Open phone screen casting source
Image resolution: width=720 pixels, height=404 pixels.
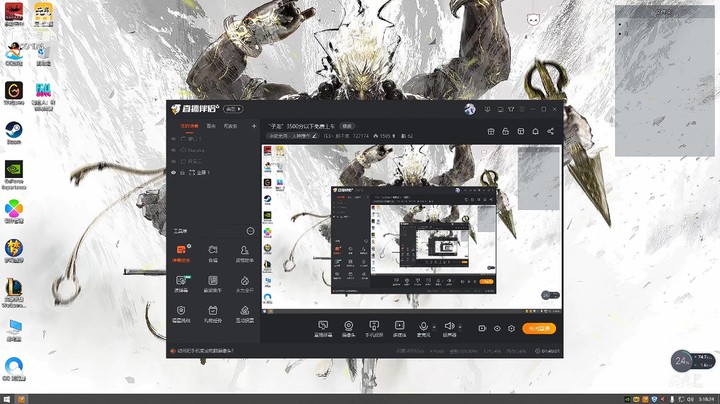(374, 328)
